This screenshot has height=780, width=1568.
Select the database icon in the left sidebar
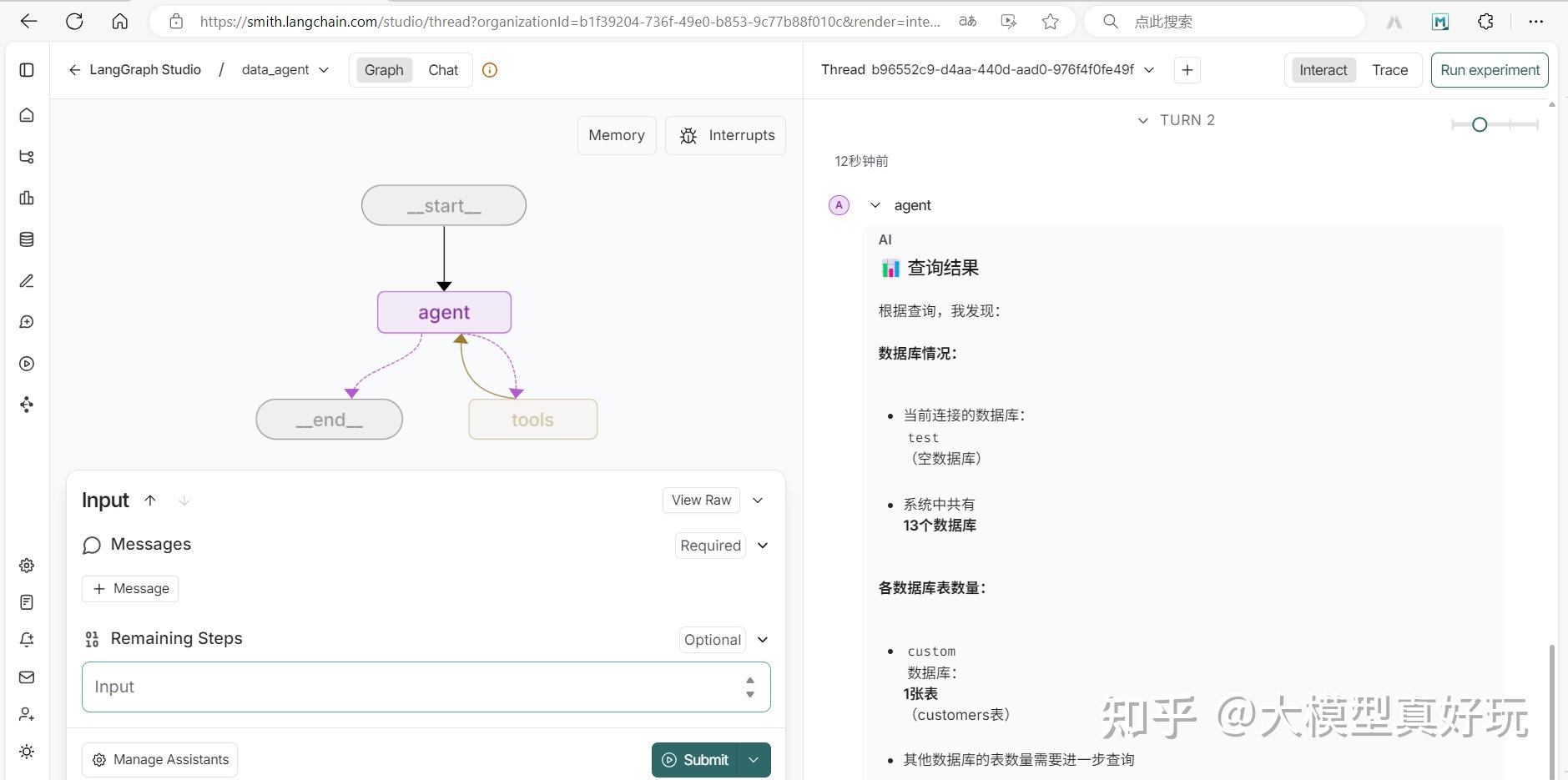coord(26,239)
